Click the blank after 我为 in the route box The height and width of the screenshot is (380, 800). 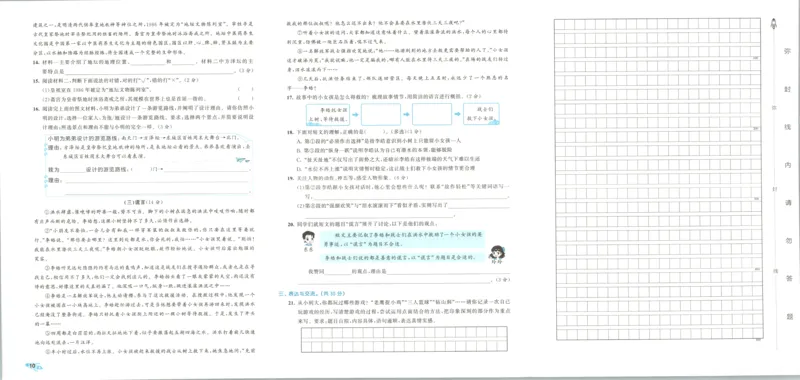[x=72, y=169]
